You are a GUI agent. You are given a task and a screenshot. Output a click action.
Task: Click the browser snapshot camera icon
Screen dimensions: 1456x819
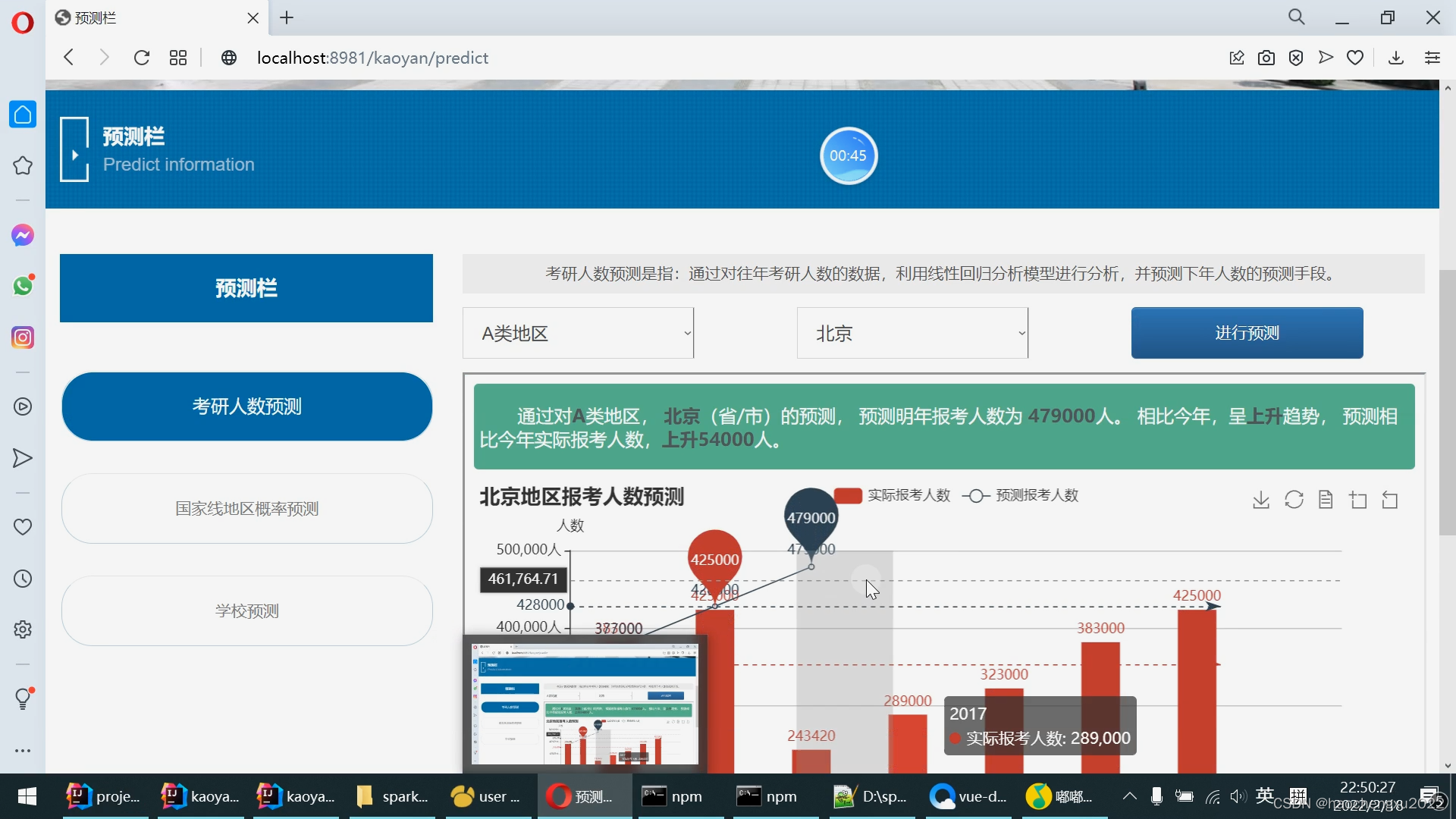(x=1266, y=58)
